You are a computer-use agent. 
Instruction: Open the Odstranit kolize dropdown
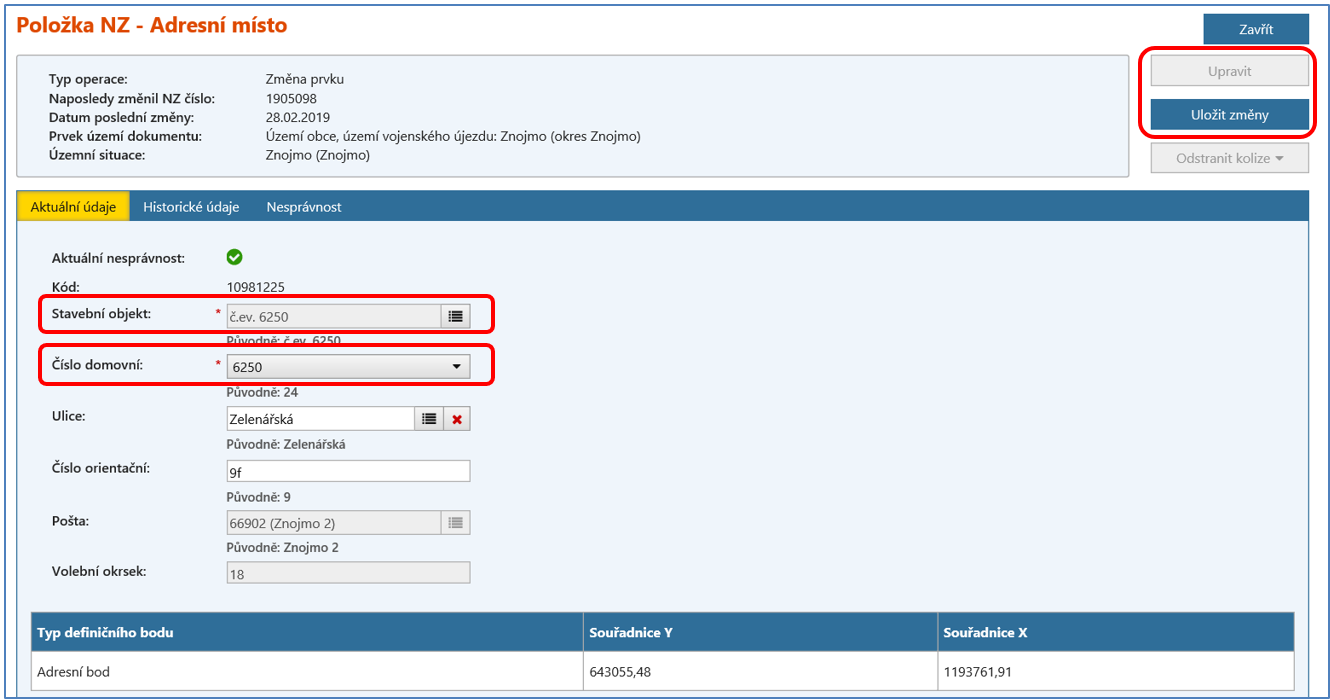(1229, 158)
